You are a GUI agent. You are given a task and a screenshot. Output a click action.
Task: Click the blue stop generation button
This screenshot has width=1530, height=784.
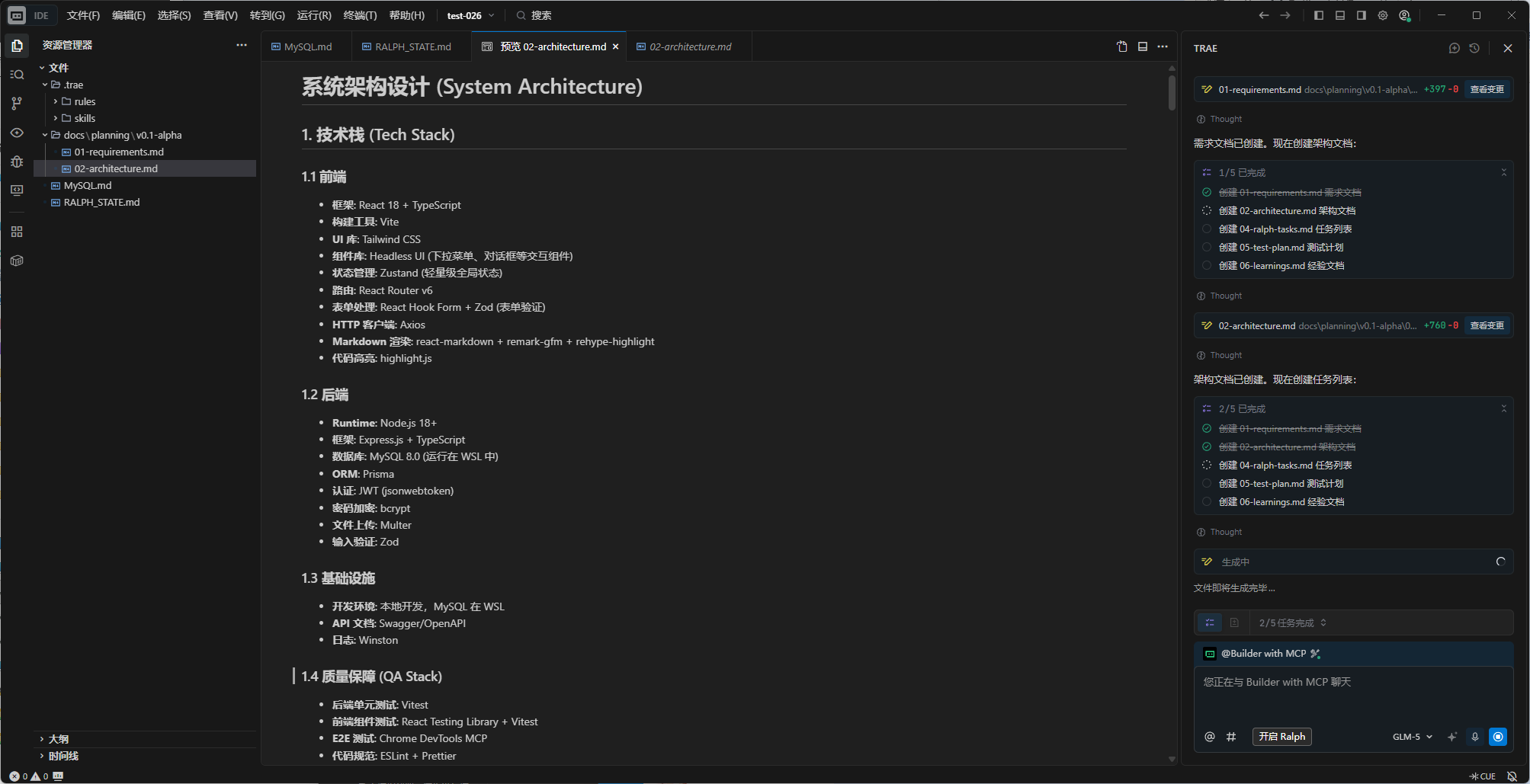point(1497,737)
